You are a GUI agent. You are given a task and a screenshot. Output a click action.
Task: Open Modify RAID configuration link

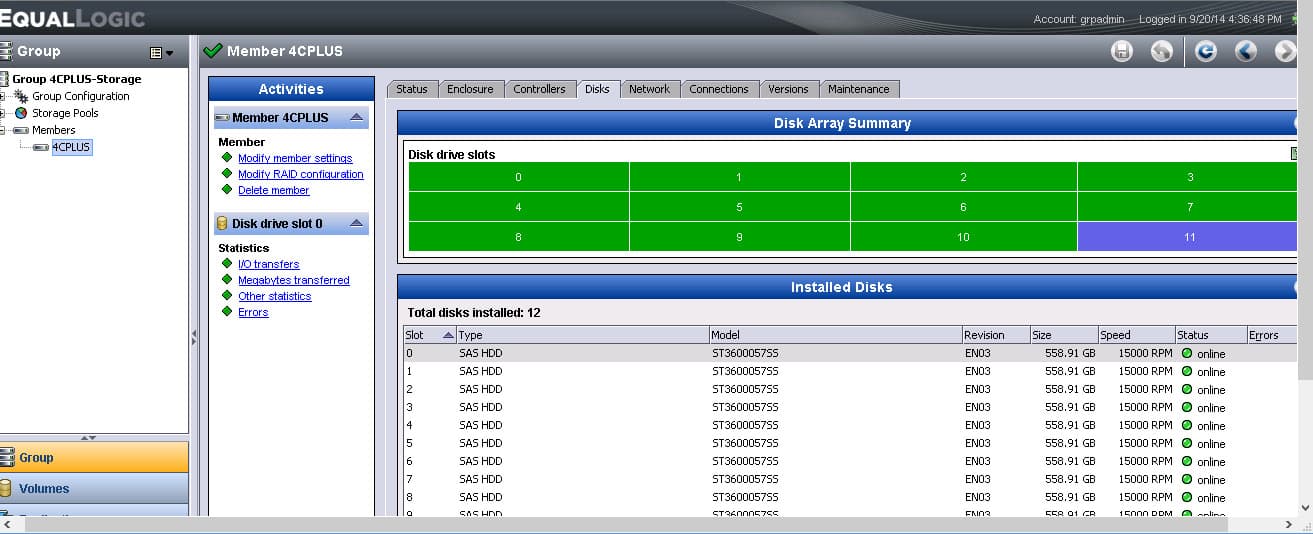click(x=301, y=174)
